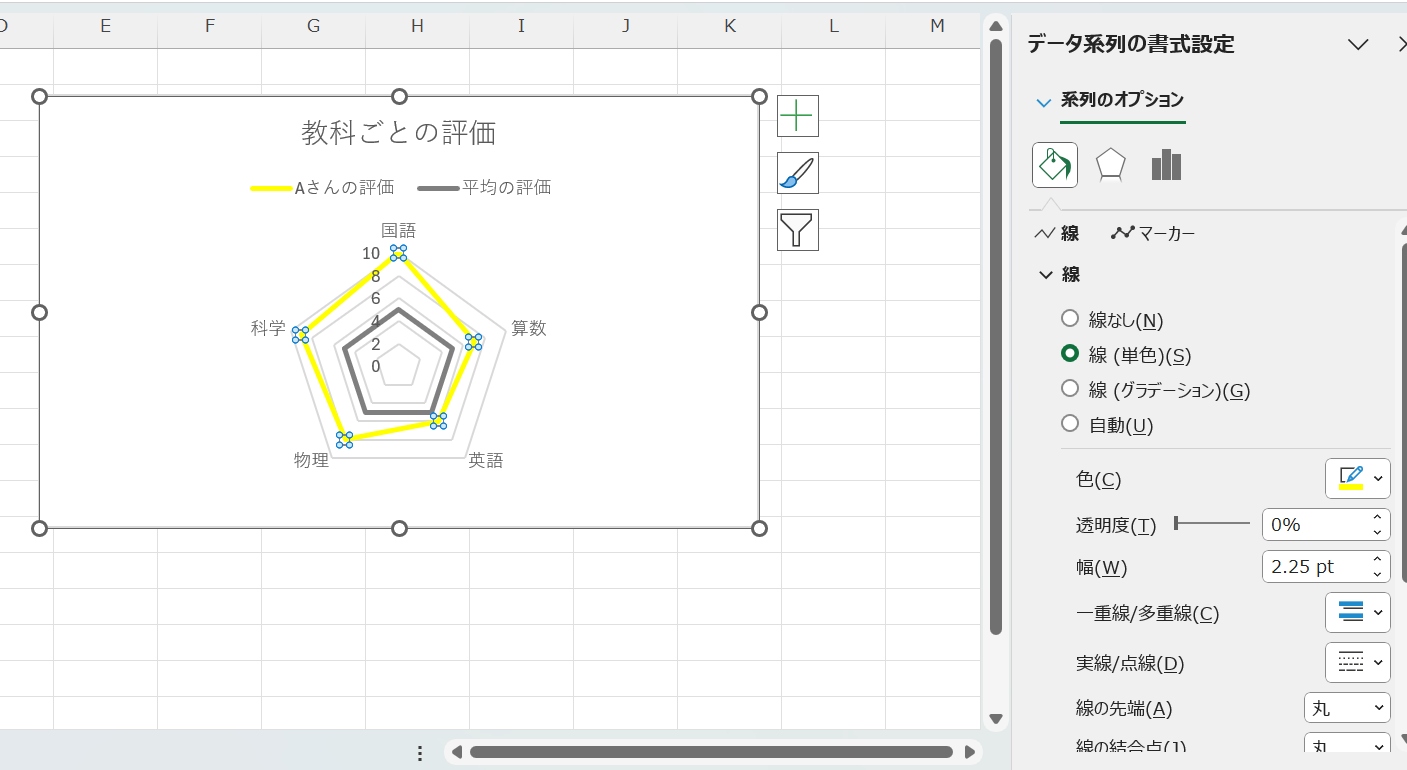Open Chart Styles with the brush icon

coord(797,172)
